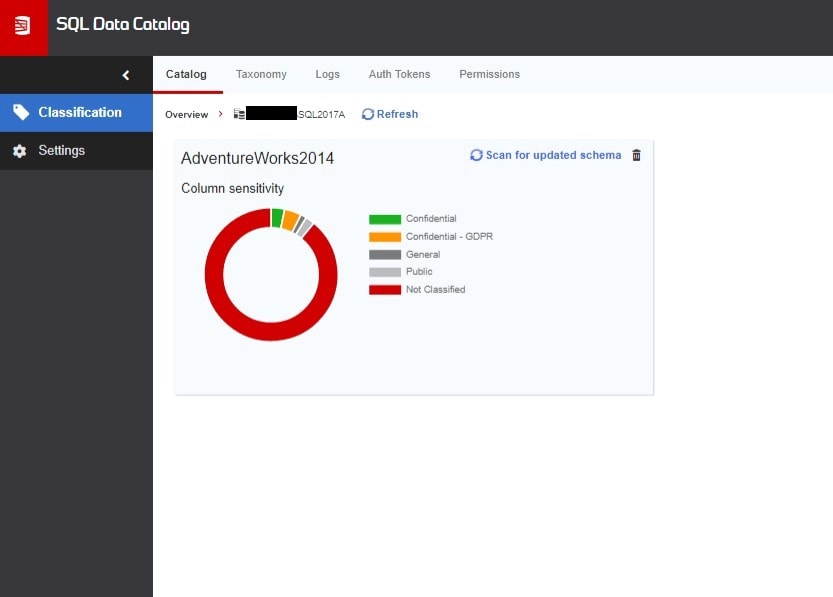The image size is (833, 597).
Task: Click the SQL Data Catalog title text
Action: click(x=123, y=24)
